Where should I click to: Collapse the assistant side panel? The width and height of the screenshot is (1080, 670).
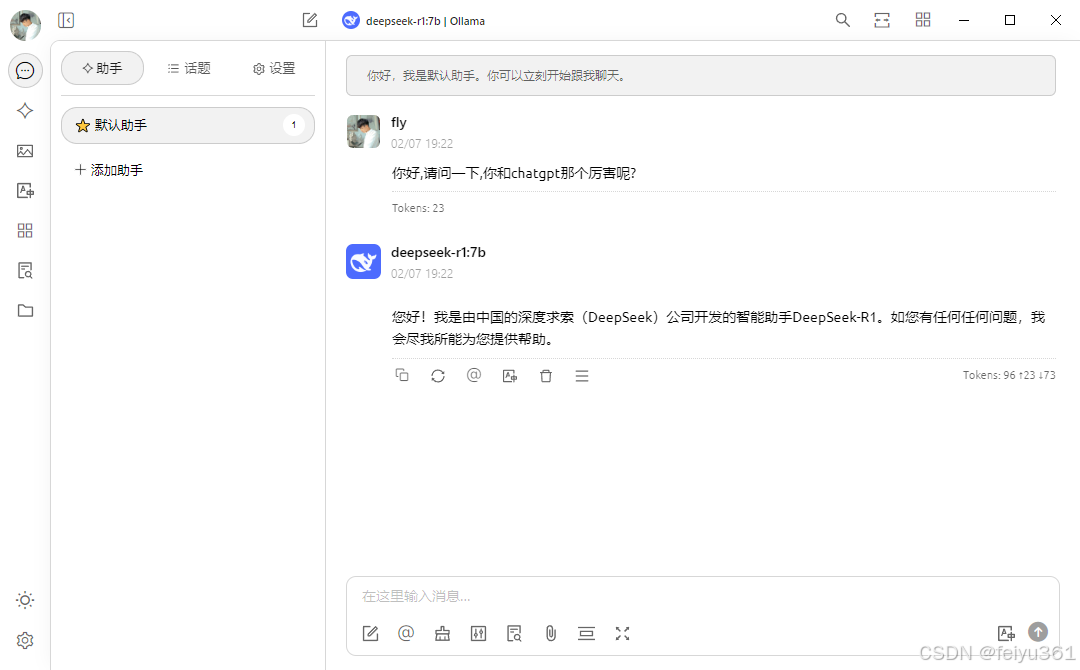click(x=66, y=21)
